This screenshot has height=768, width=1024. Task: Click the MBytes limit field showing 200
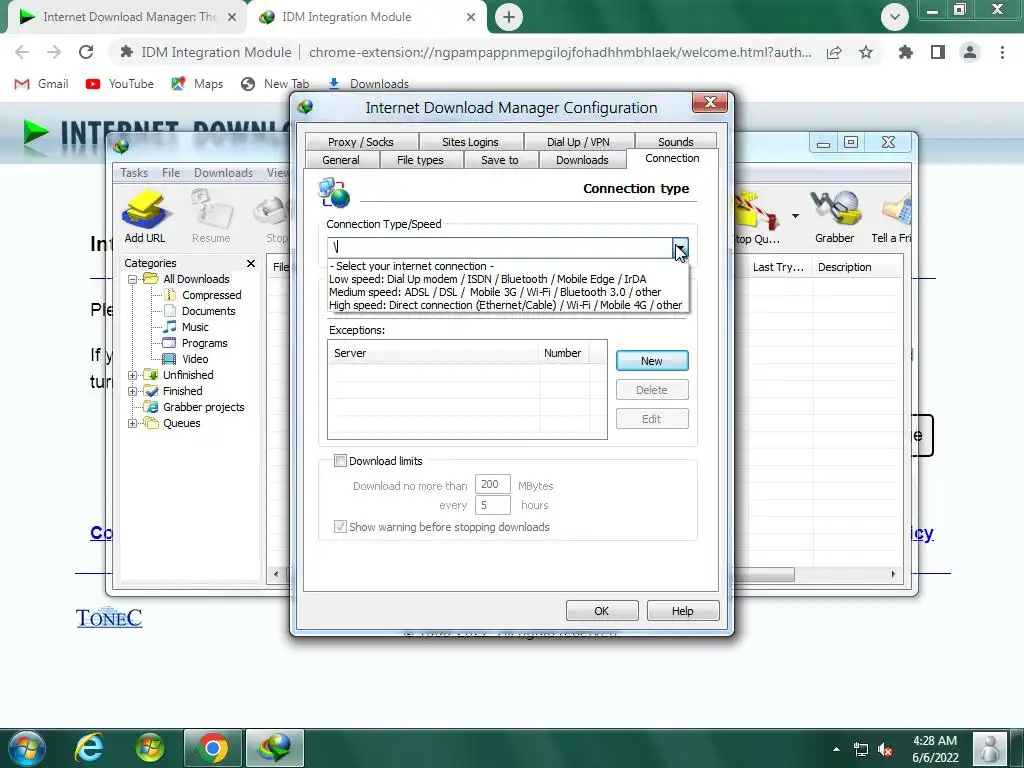492,485
